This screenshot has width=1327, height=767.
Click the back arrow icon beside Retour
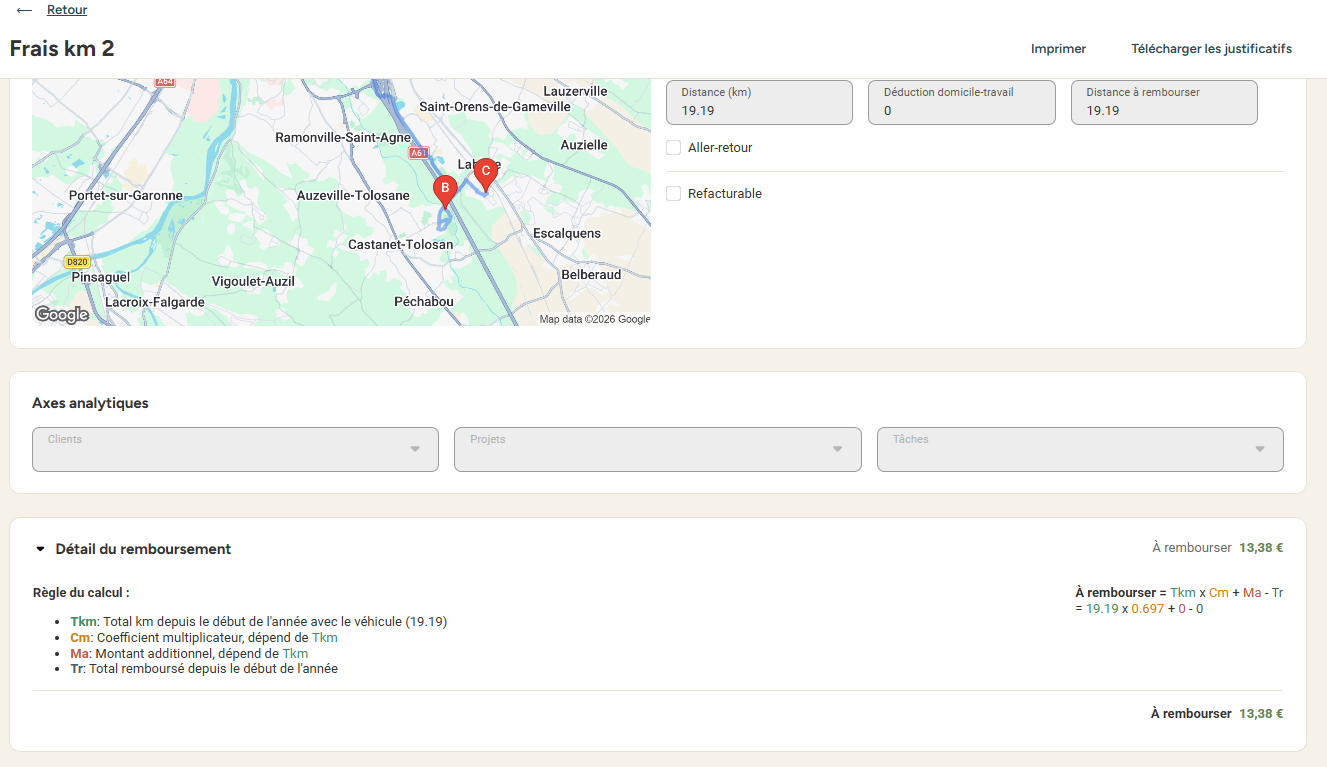point(25,10)
